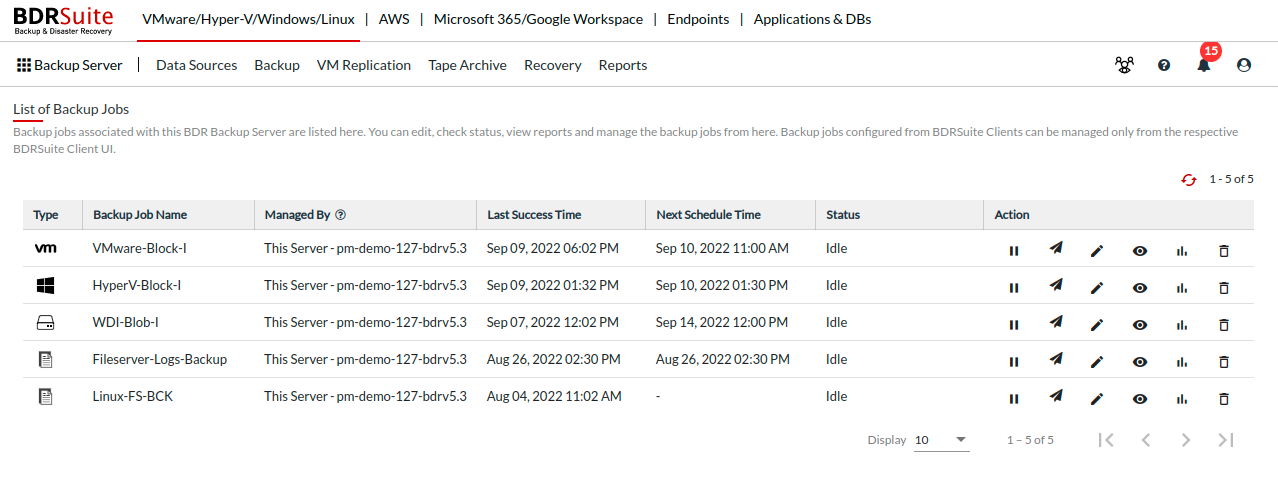Edit the WDI-Blob-I backup job
The height and width of the screenshot is (489, 1278).
pyautogui.click(x=1097, y=325)
